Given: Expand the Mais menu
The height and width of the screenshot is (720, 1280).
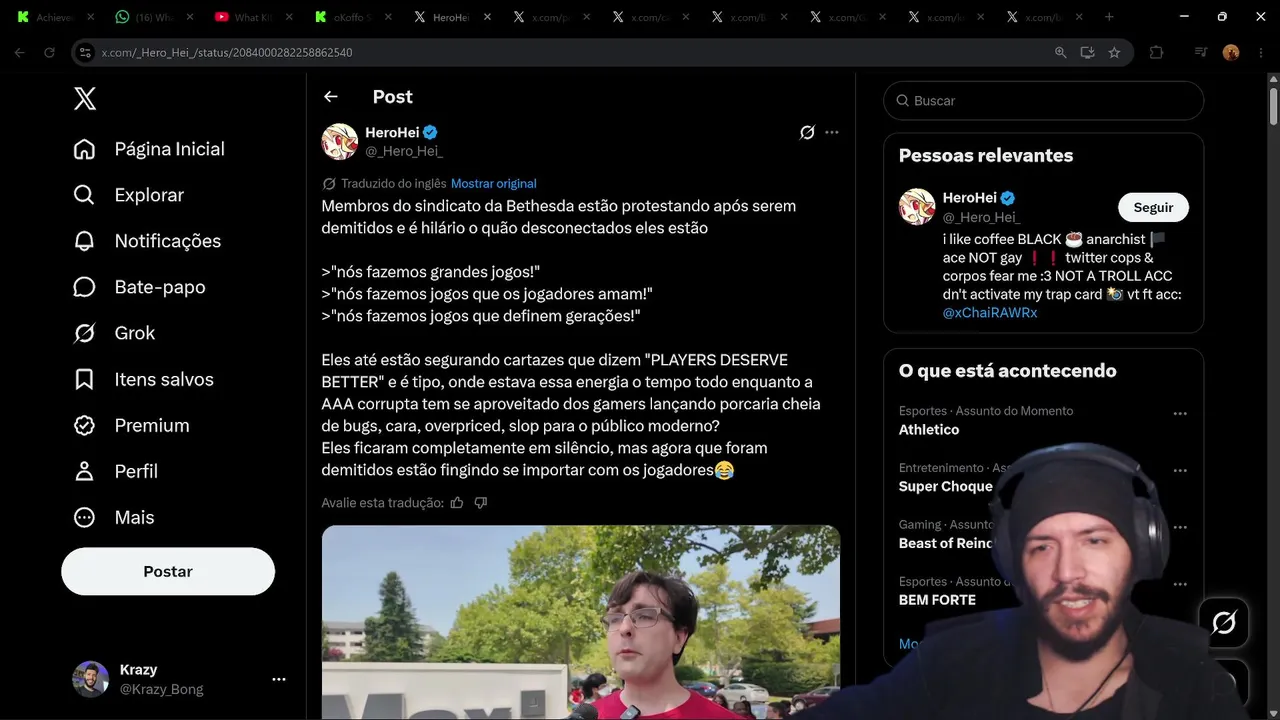Looking at the screenshot, I should coord(113,517).
